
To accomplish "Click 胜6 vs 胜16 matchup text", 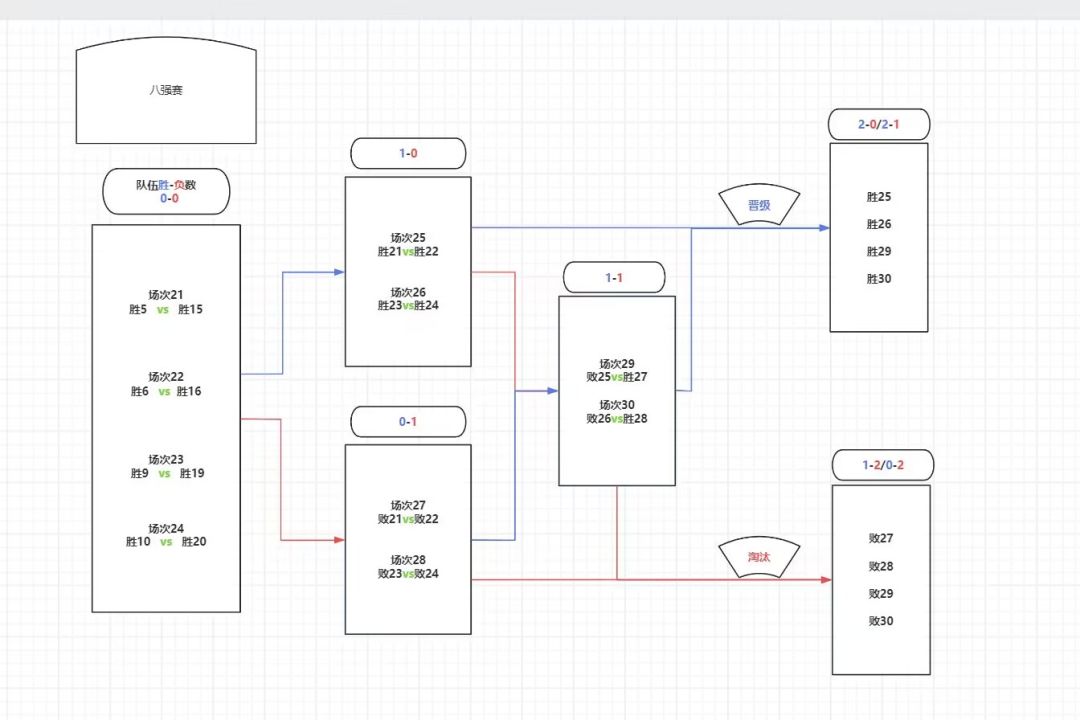I will [x=166, y=391].
